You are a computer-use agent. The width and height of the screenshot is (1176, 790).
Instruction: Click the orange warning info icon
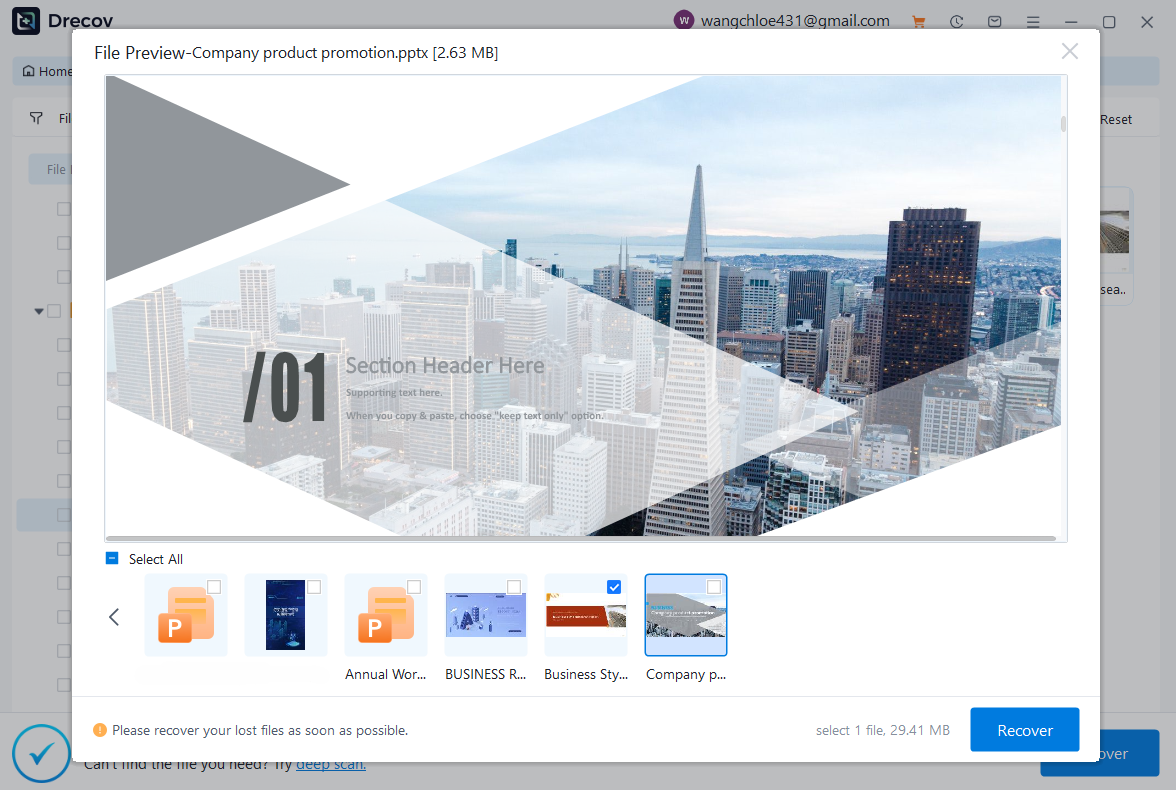pos(100,730)
